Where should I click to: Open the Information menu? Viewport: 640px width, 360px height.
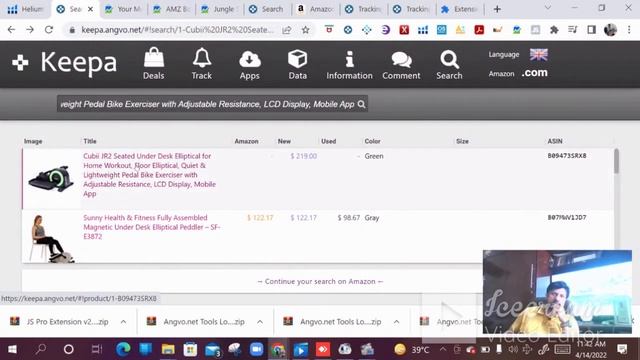click(x=349, y=64)
